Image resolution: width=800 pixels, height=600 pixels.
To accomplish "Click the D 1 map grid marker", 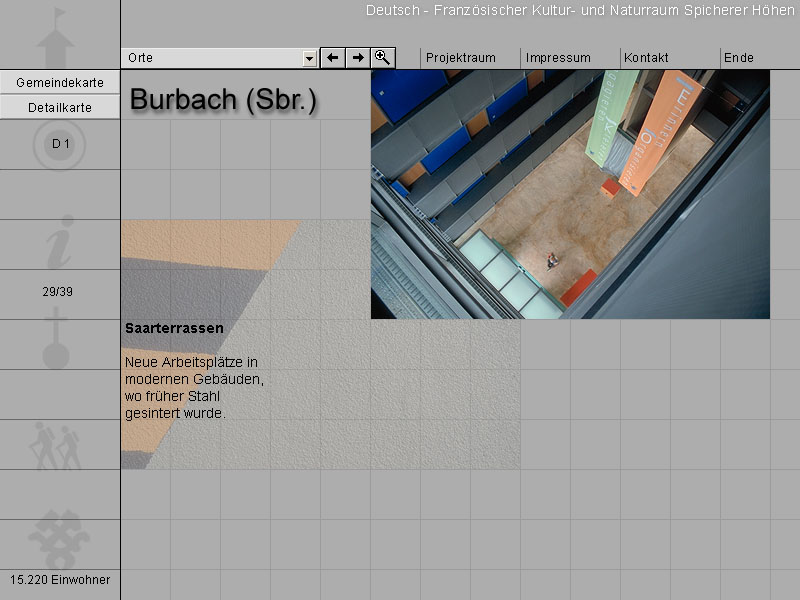I will pos(60,145).
